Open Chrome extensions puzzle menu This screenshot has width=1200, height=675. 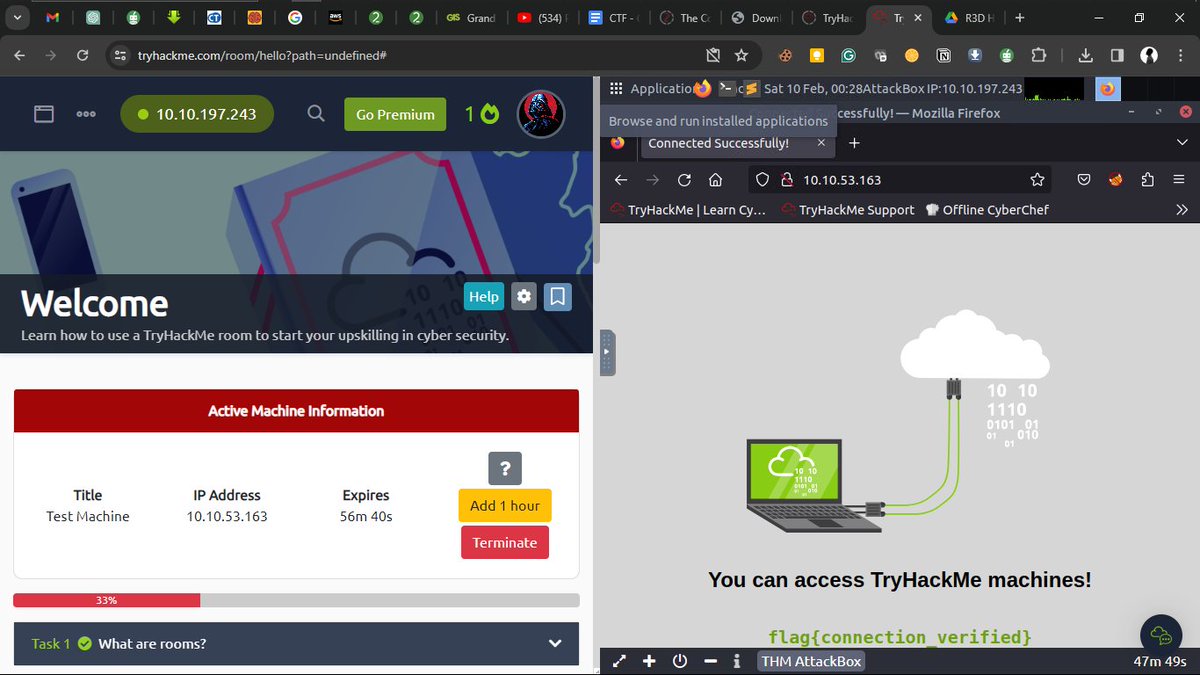click(x=1039, y=56)
